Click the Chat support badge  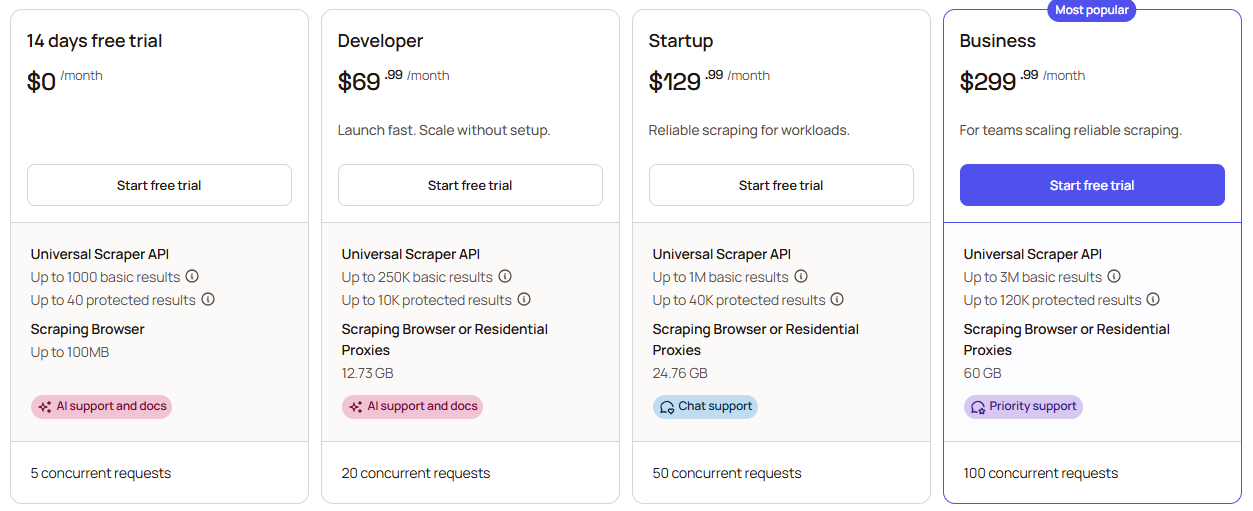coord(705,407)
